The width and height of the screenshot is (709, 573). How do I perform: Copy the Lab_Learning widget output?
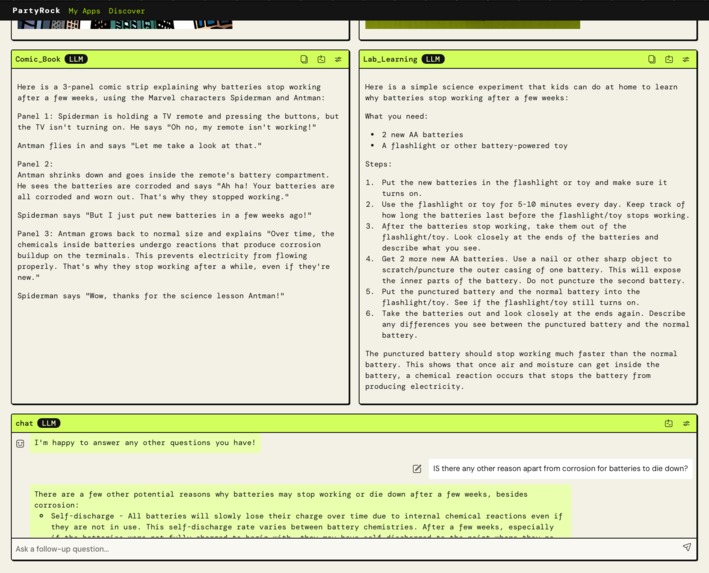tap(652, 59)
